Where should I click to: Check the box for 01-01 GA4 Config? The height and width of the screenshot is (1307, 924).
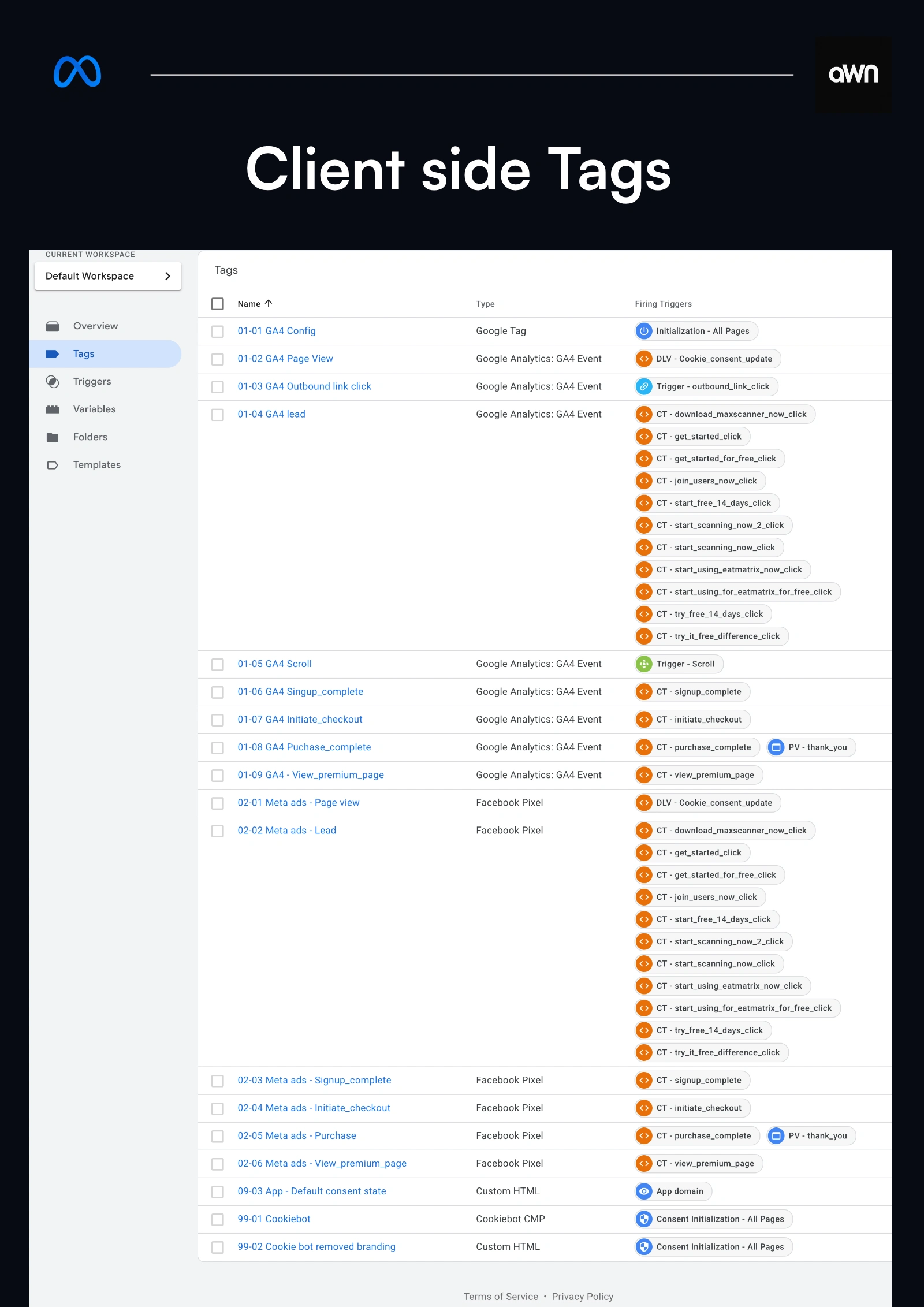218,332
